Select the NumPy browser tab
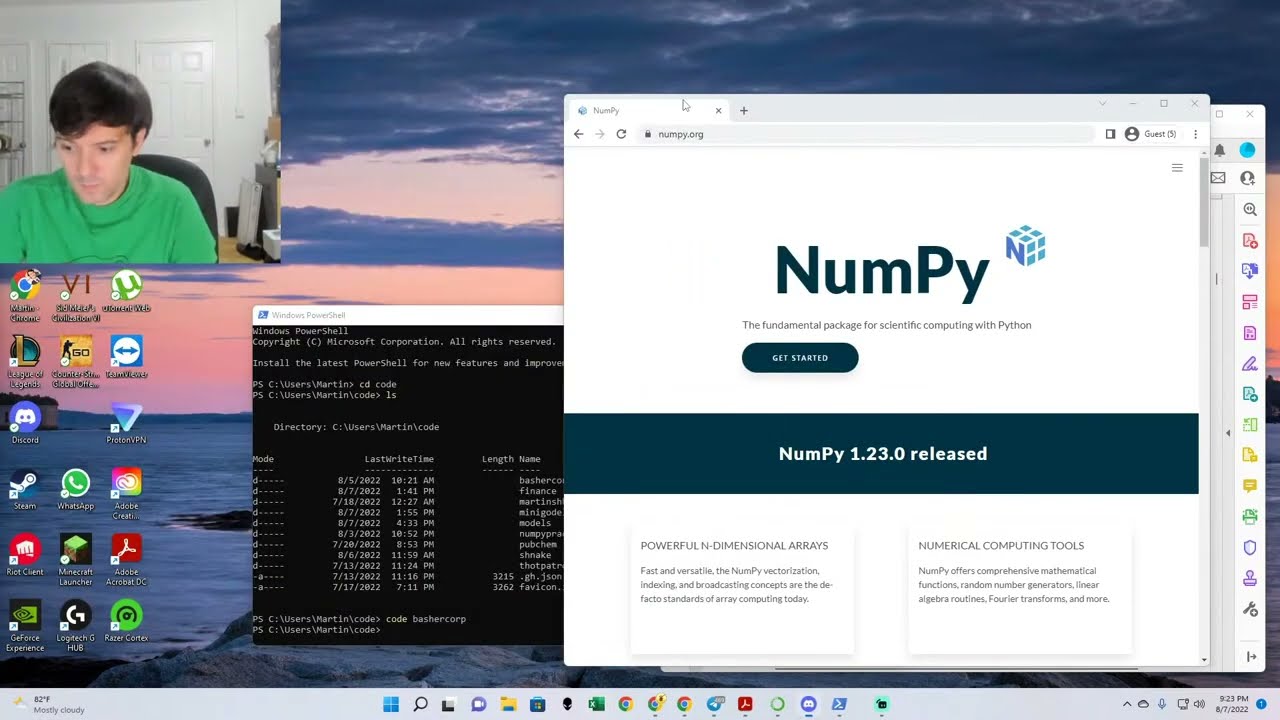The width and height of the screenshot is (1280, 720). [x=649, y=110]
